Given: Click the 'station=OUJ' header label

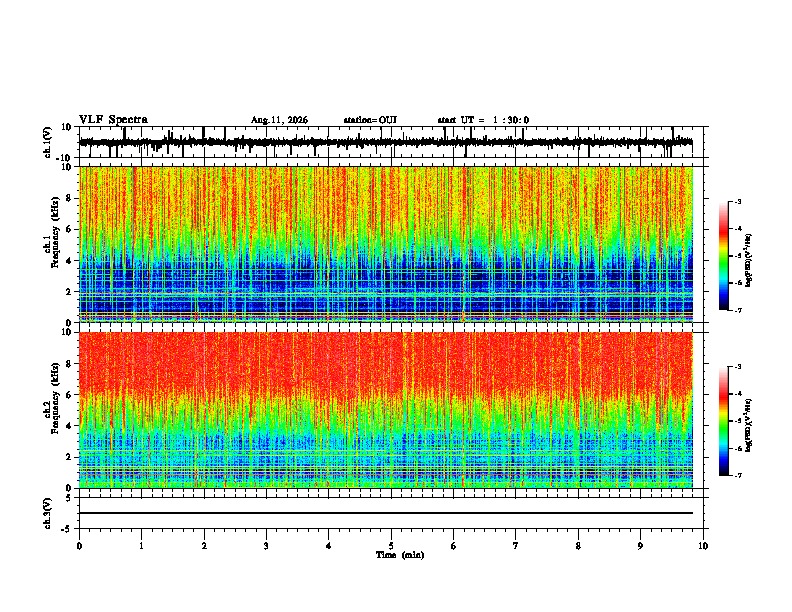Looking at the screenshot, I should click(x=370, y=120).
